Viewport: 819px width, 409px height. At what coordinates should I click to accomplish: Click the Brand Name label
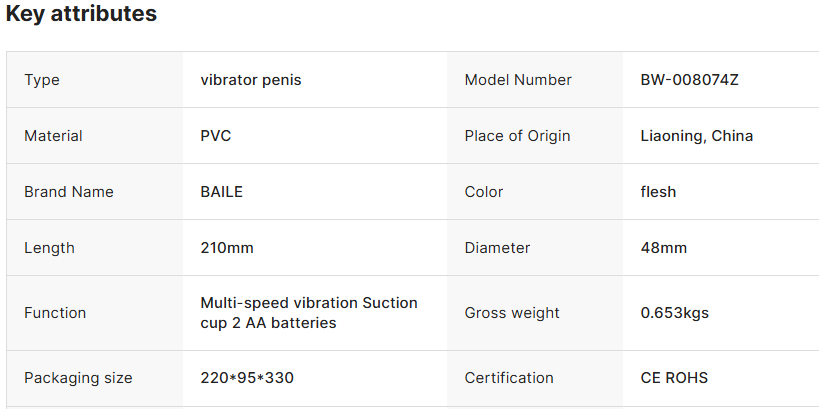(x=69, y=192)
